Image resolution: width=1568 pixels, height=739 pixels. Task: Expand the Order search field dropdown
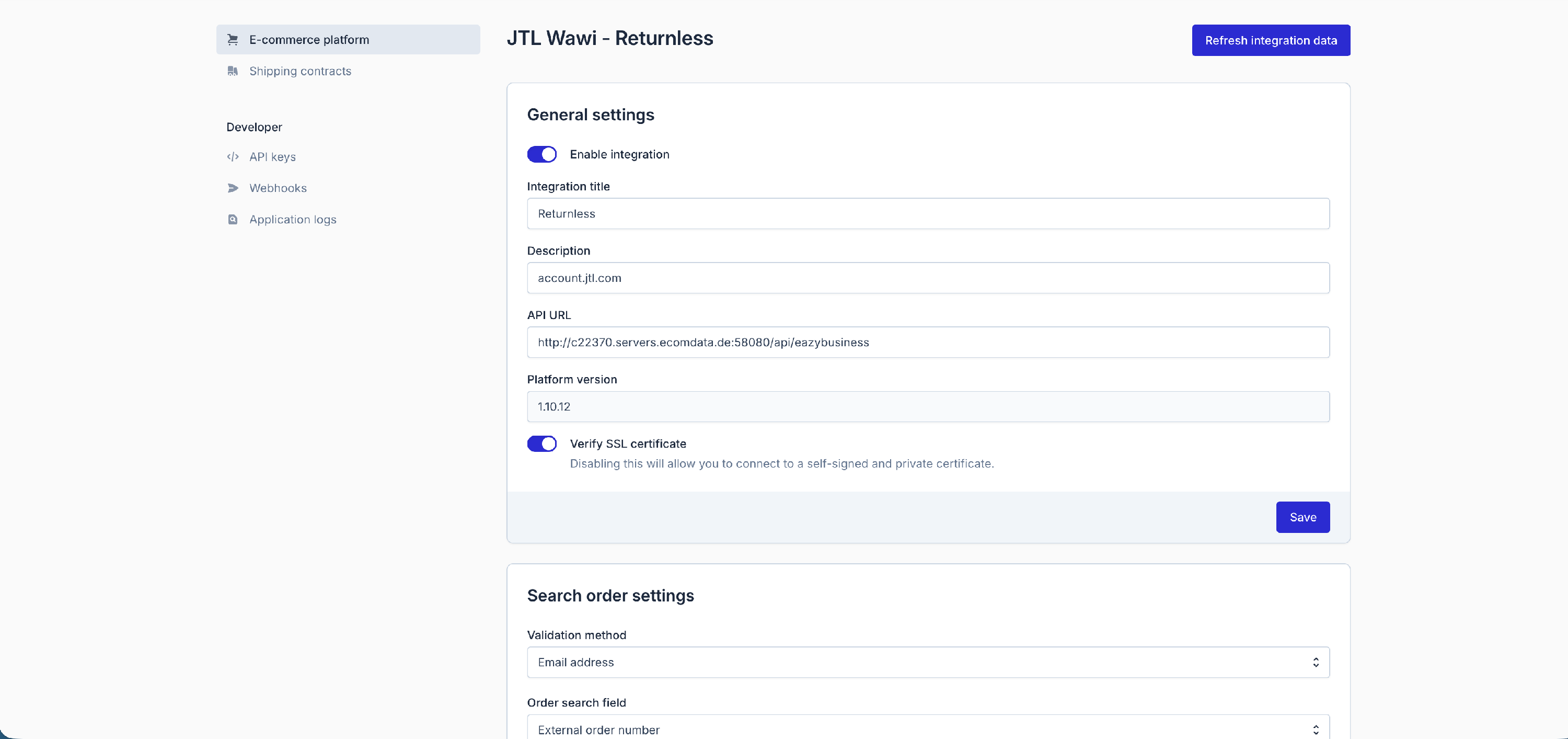[927, 729]
